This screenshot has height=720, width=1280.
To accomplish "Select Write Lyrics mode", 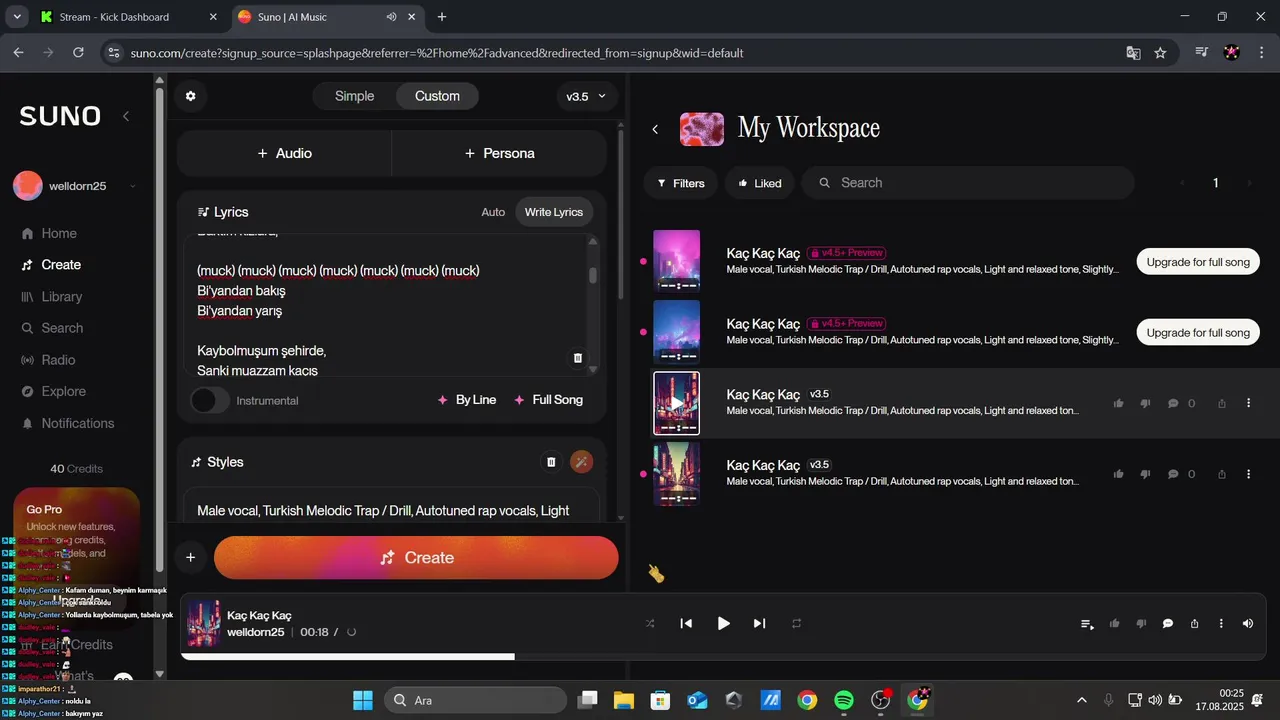I will click(554, 212).
